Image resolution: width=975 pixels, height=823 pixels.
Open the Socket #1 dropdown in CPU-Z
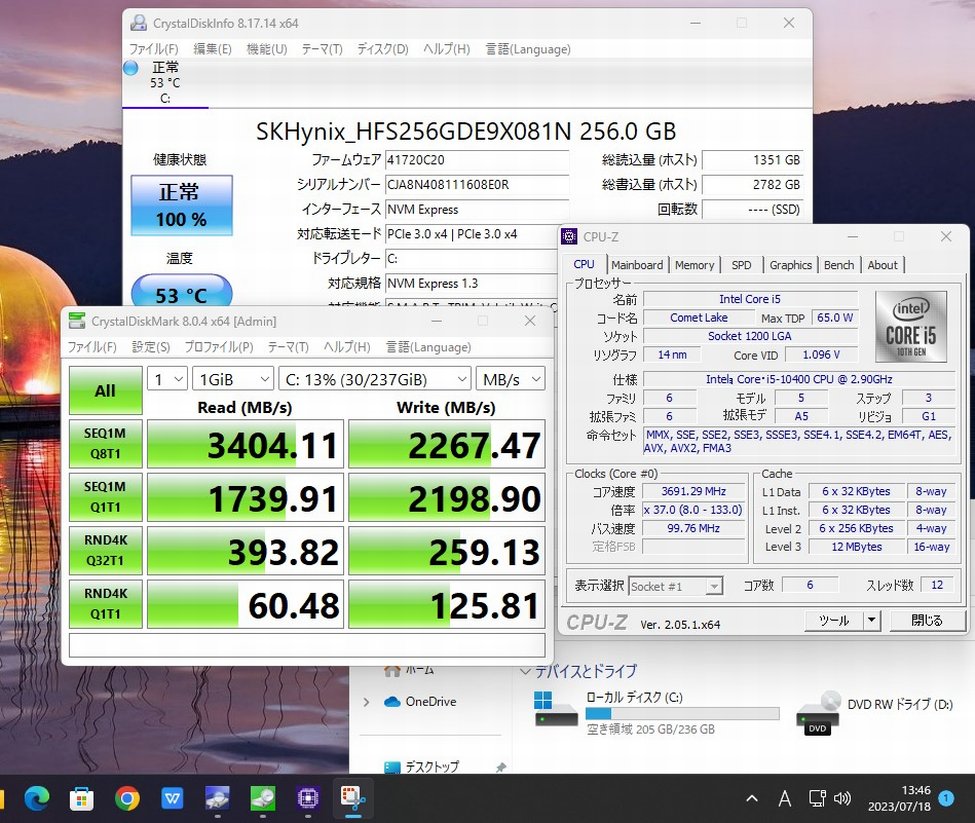coord(676,587)
